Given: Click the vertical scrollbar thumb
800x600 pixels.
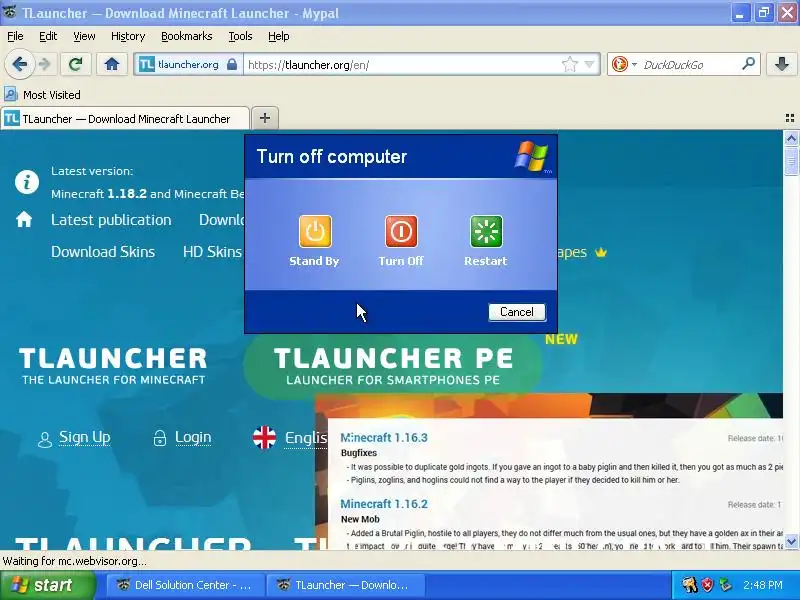Looking at the screenshot, I should [x=791, y=162].
